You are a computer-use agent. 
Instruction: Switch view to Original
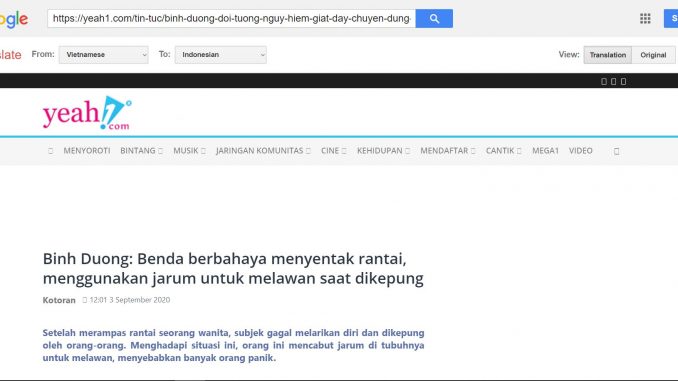tap(653, 55)
